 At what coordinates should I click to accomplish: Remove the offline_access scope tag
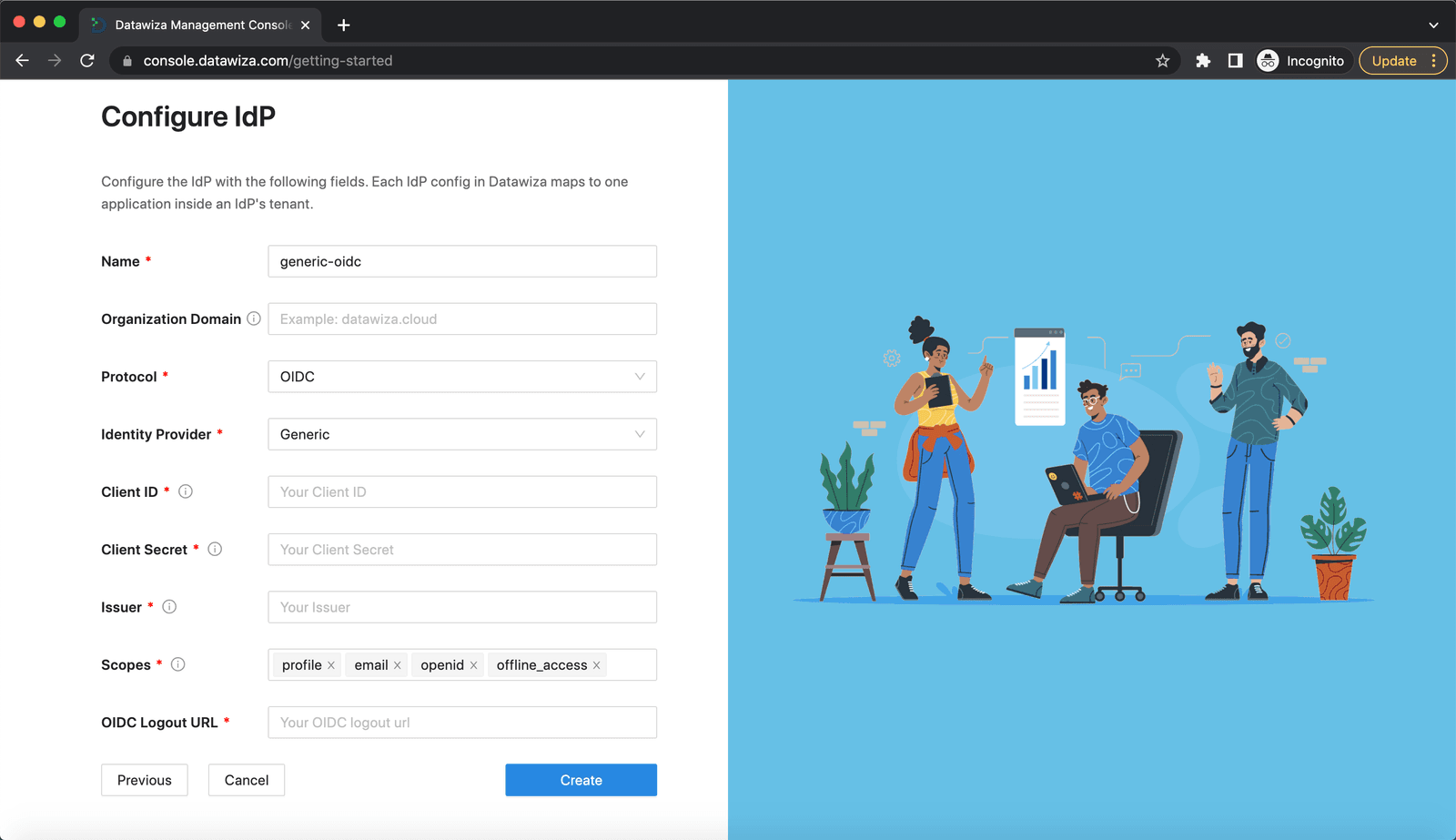(x=597, y=665)
